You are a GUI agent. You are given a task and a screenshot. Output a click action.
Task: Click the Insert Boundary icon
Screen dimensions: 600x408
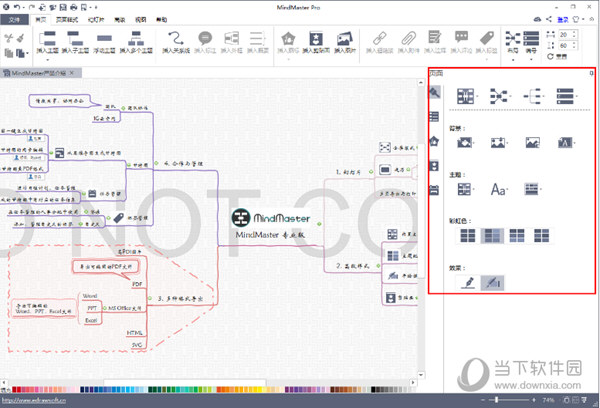232,38
